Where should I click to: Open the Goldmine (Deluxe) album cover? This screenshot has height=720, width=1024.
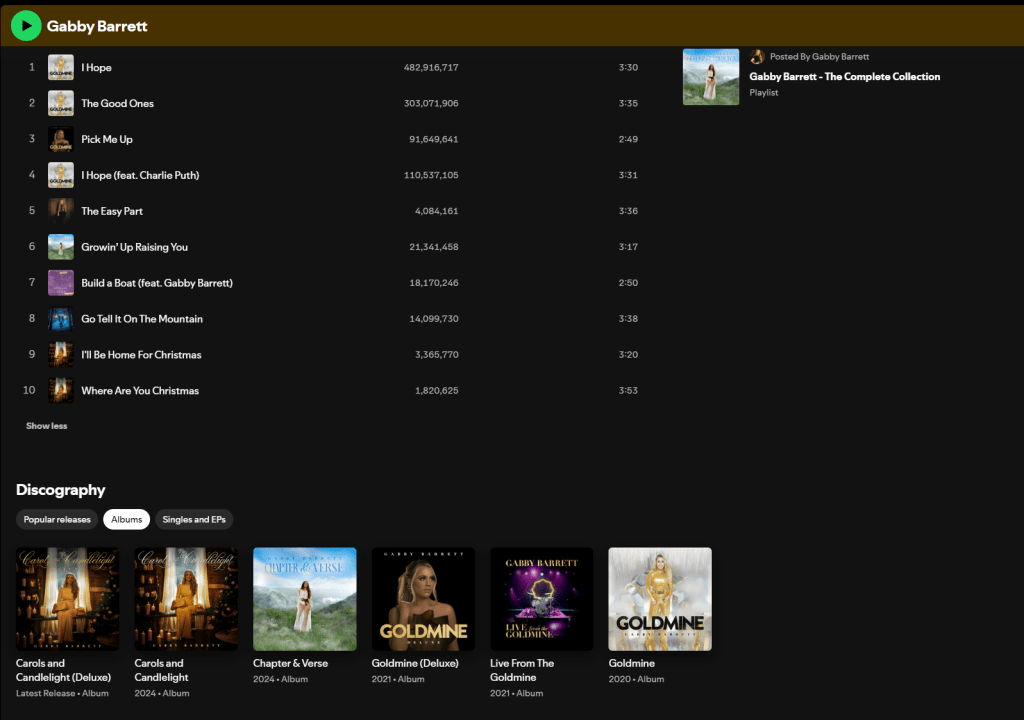click(423, 599)
